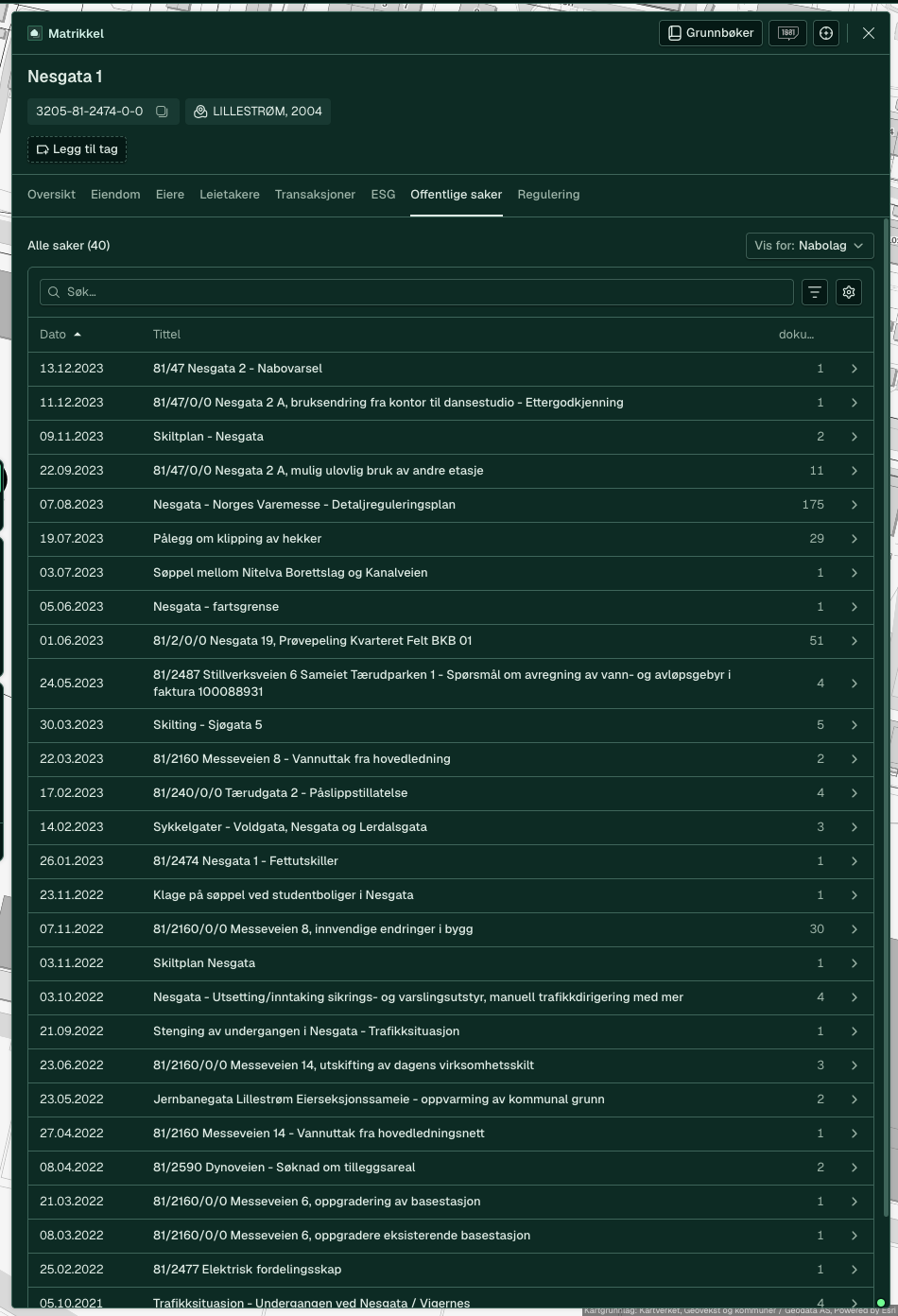
Task: Open the Vis for: Nabolag dropdown
Action: click(809, 246)
